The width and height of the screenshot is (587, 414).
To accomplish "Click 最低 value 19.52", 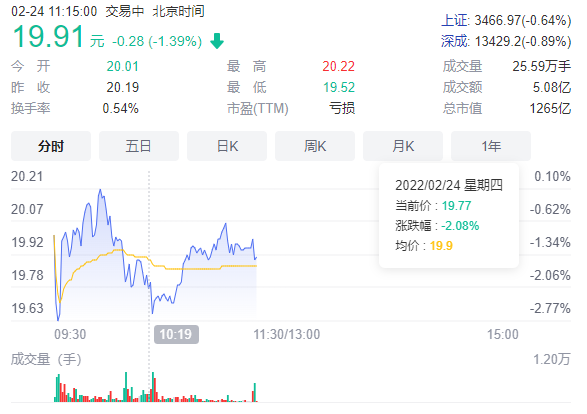I will 339,87.
